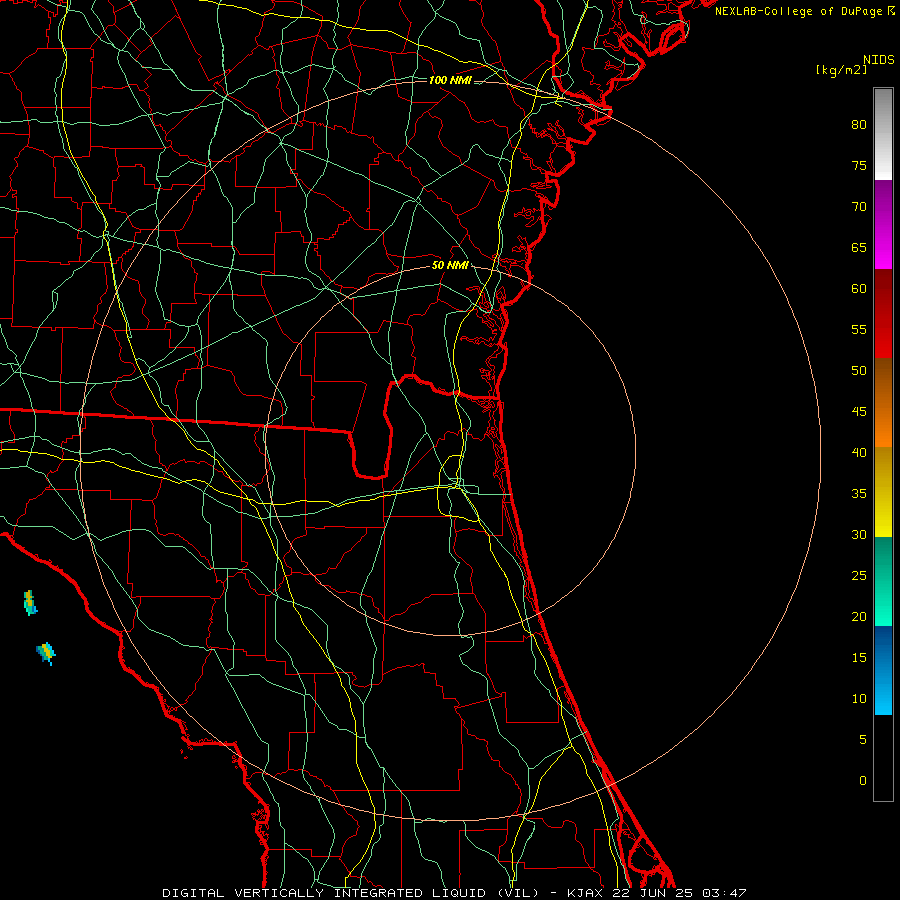Image resolution: width=900 pixels, height=900 pixels.
Task: Pick the red segment of the color bar
Action: pos(883,314)
